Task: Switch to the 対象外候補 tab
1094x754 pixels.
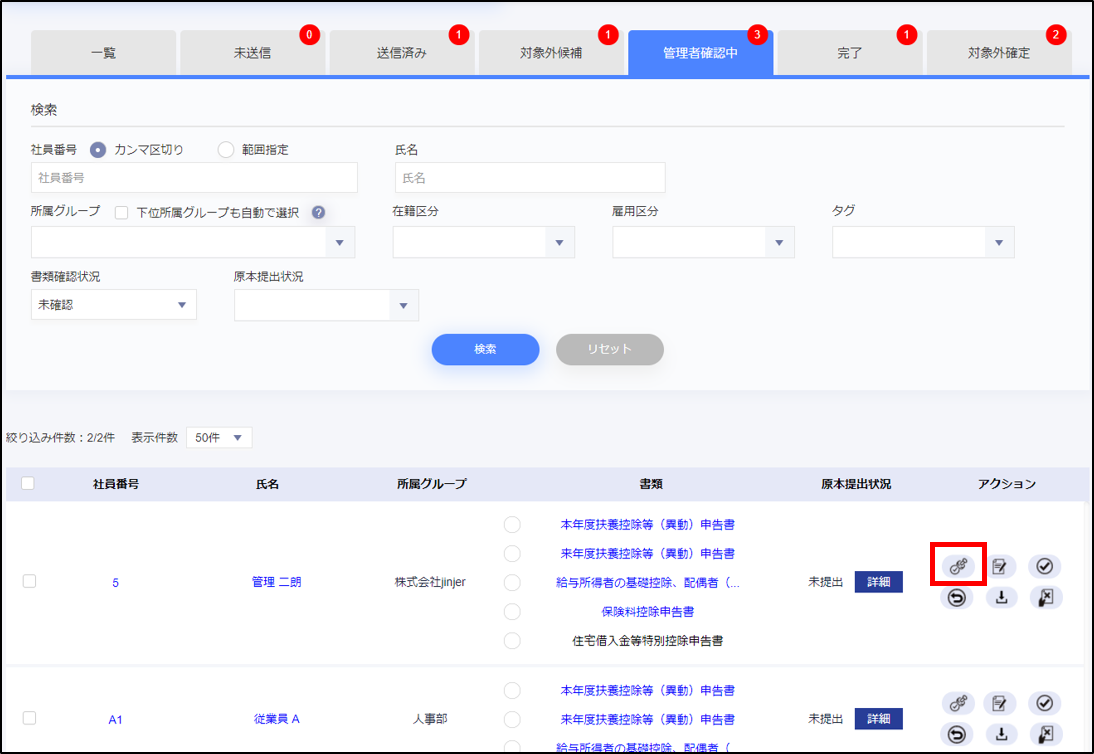Action: point(551,52)
